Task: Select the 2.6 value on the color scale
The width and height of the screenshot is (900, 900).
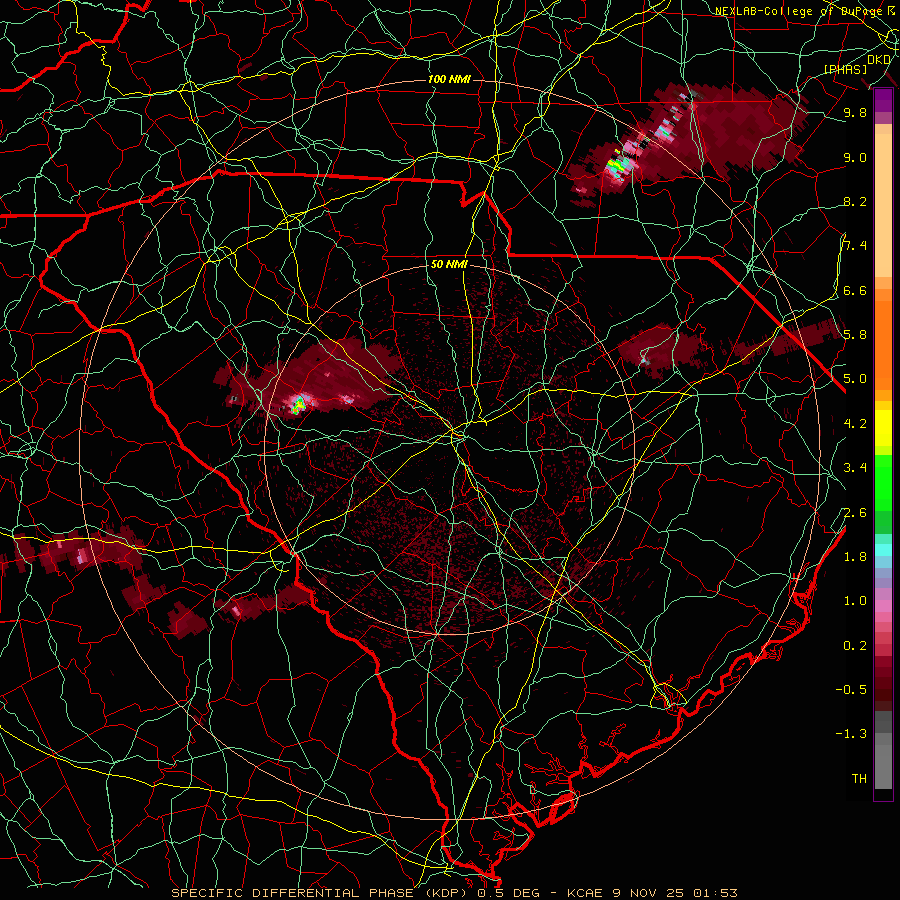Action: [855, 513]
